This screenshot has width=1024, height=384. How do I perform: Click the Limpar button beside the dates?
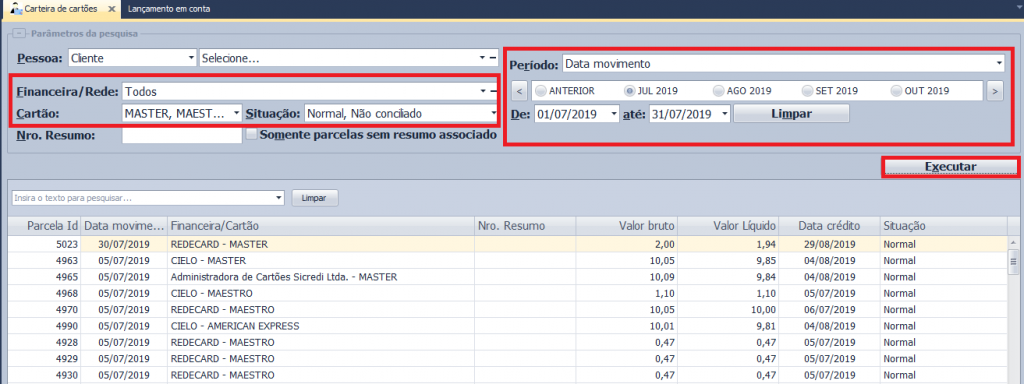tap(792, 114)
